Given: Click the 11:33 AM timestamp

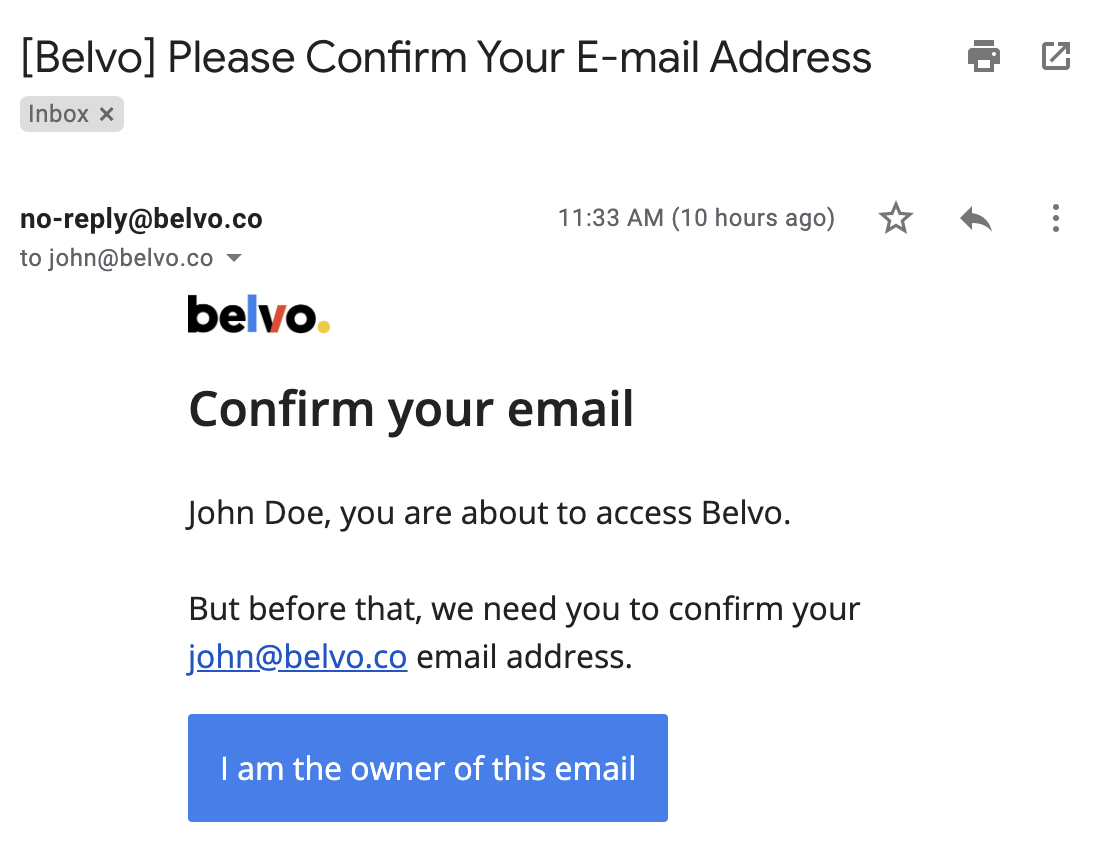Looking at the screenshot, I should pos(610,218).
